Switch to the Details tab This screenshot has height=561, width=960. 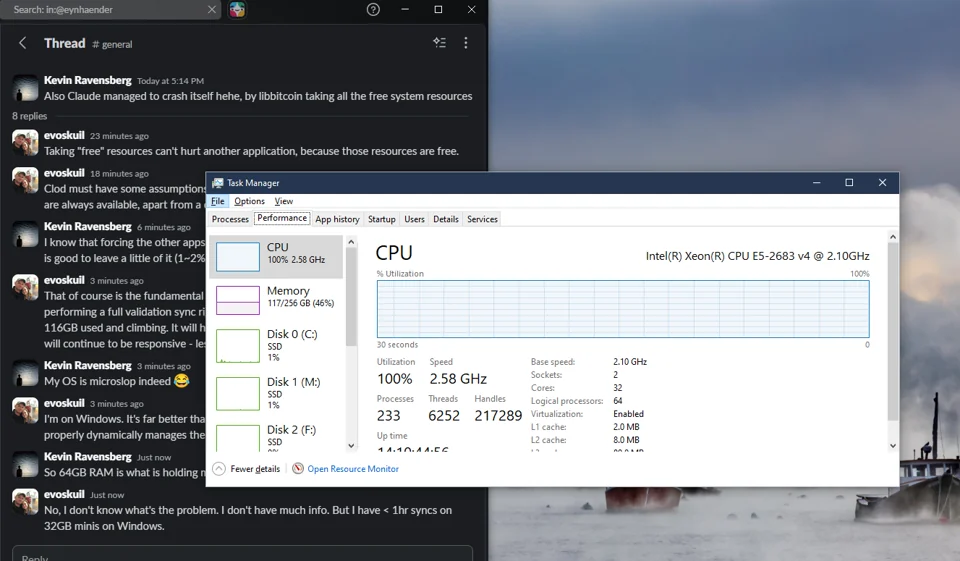446,219
